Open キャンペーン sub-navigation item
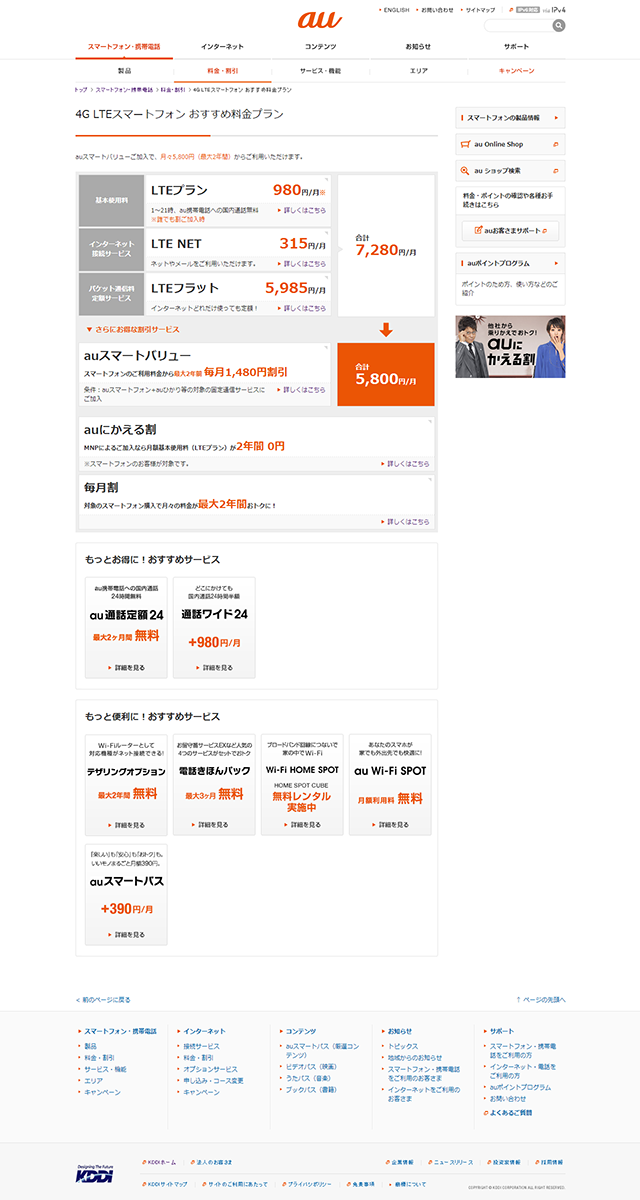 pyautogui.click(x=516, y=71)
